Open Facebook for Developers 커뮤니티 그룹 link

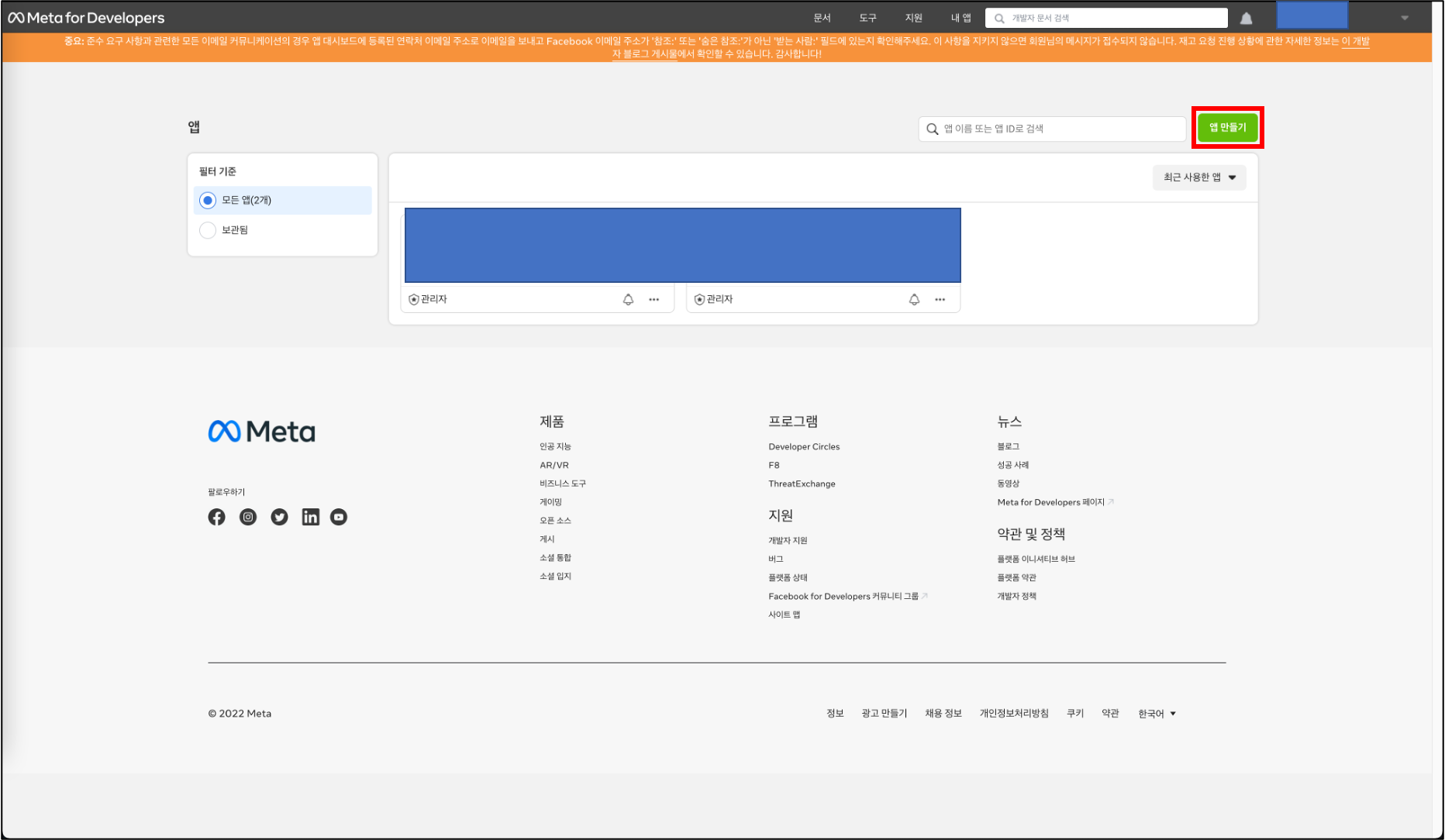tap(847, 597)
